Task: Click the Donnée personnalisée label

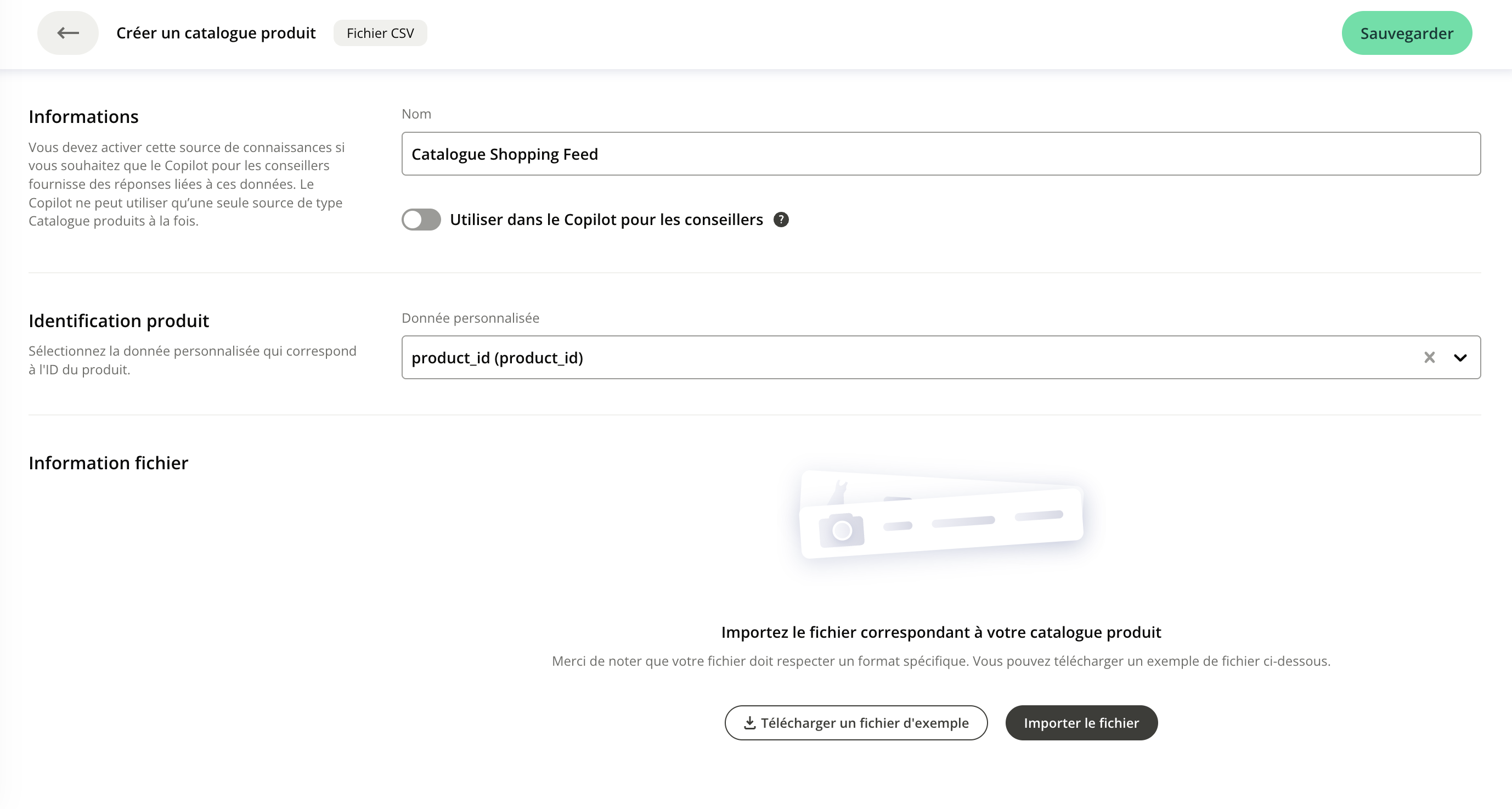Action: click(x=470, y=318)
